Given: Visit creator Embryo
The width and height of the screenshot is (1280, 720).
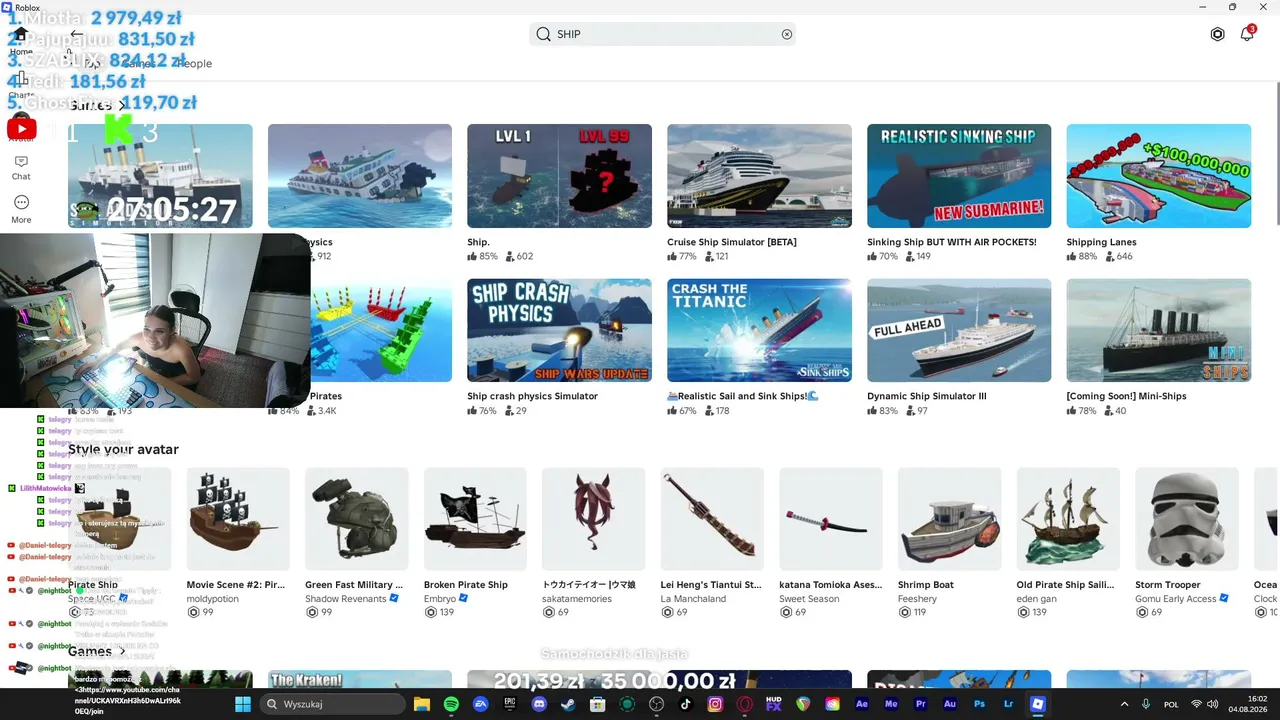Looking at the screenshot, I should [x=440, y=599].
